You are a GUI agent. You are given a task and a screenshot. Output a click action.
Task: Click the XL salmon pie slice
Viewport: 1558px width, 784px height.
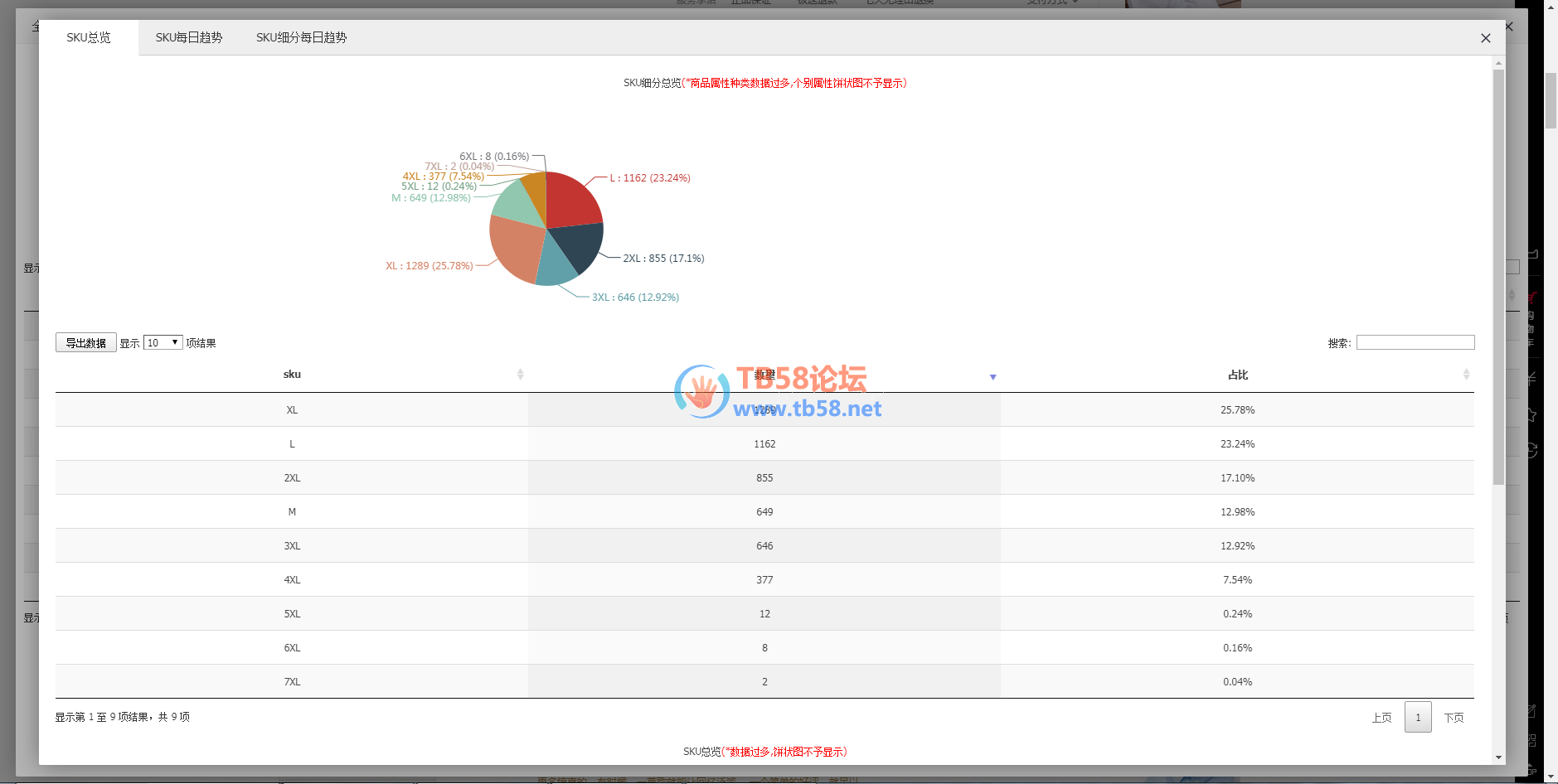click(x=516, y=249)
